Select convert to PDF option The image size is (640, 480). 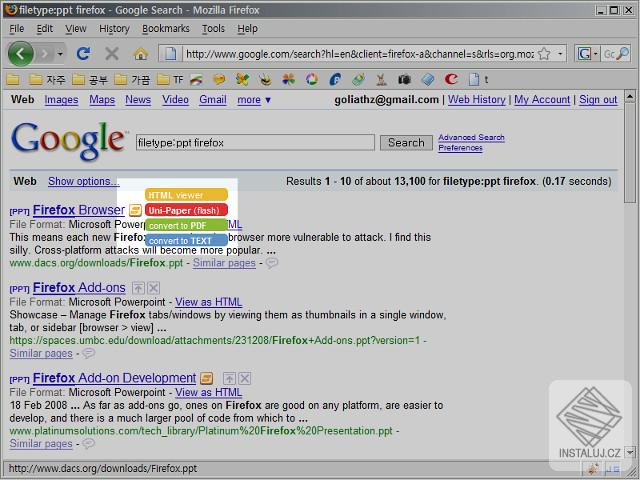(x=186, y=225)
